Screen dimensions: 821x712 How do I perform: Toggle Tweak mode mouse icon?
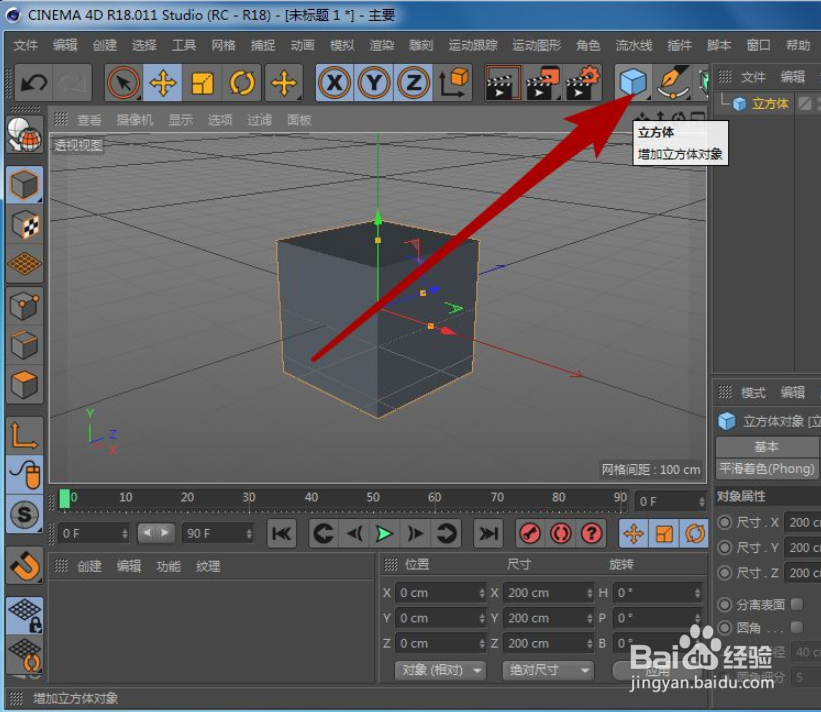pos(24,474)
